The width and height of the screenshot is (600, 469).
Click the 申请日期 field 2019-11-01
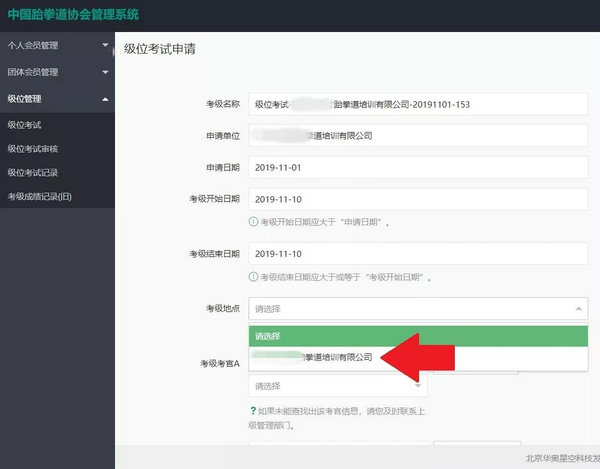pyautogui.click(x=418, y=167)
